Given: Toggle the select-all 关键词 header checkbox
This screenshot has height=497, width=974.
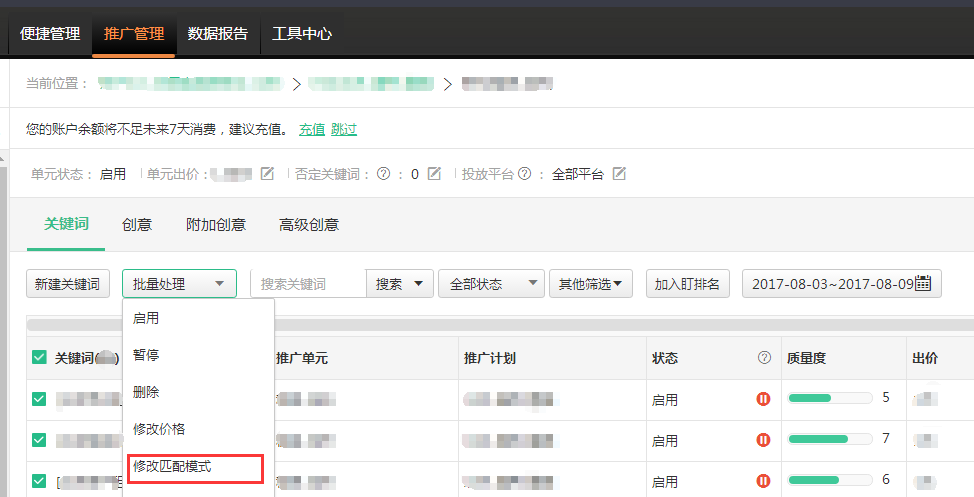Looking at the screenshot, I should tap(39, 357).
